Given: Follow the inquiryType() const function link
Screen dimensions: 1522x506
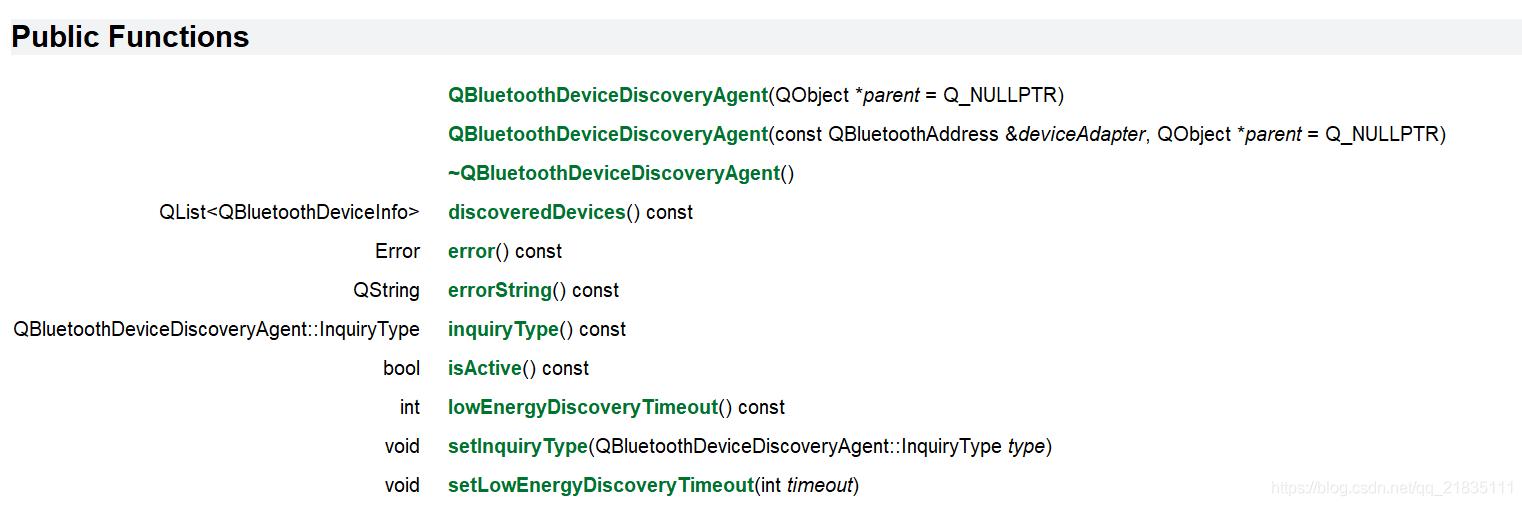Looking at the screenshot, I should [x=503, y=329].
